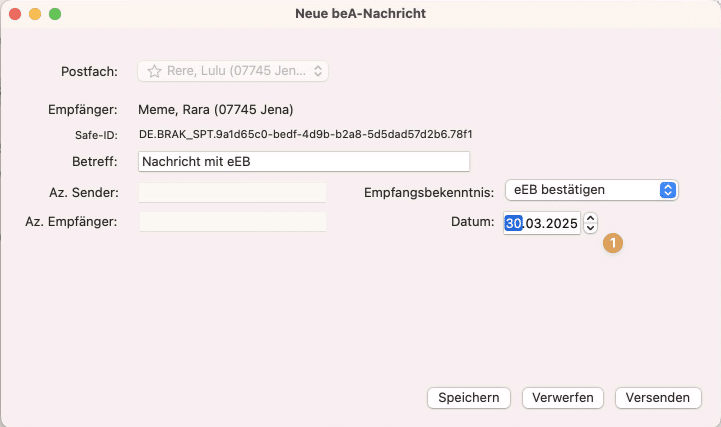The image size is (721, 427).
Task: Click the orange number 1 badge
Action: (614, 242)
